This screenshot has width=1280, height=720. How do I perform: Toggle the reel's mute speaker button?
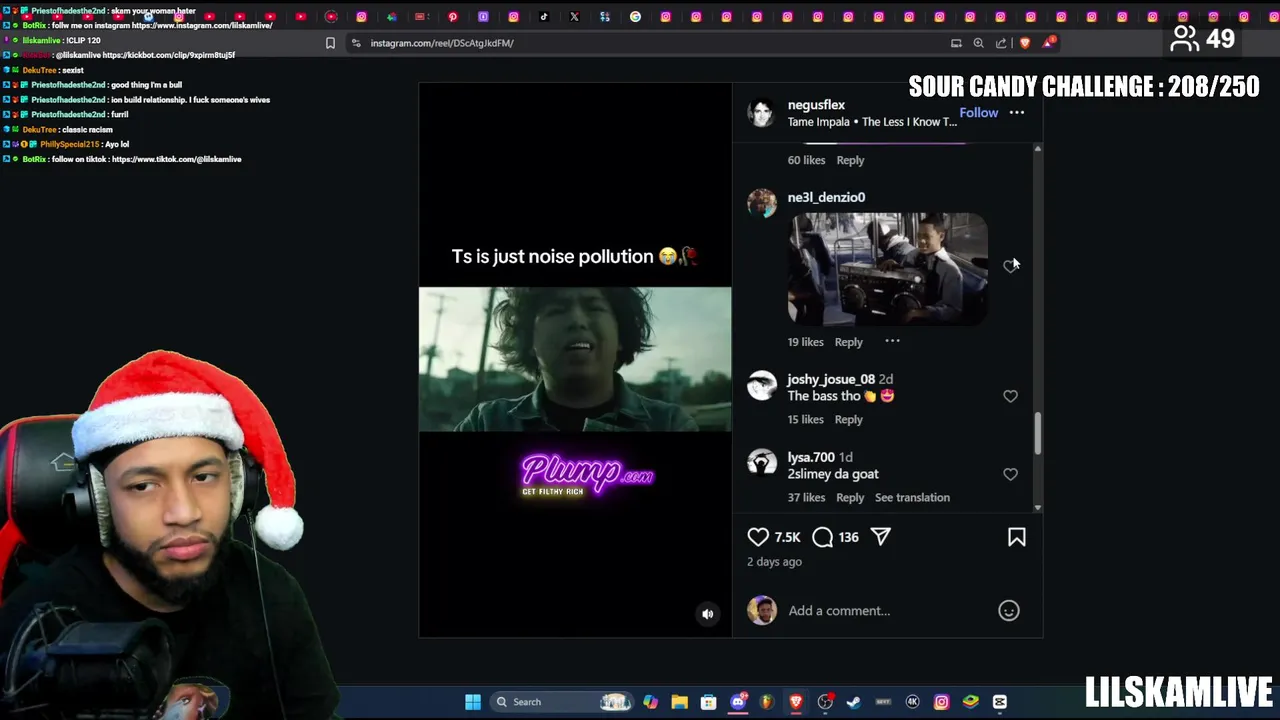(x=707, y=614)
